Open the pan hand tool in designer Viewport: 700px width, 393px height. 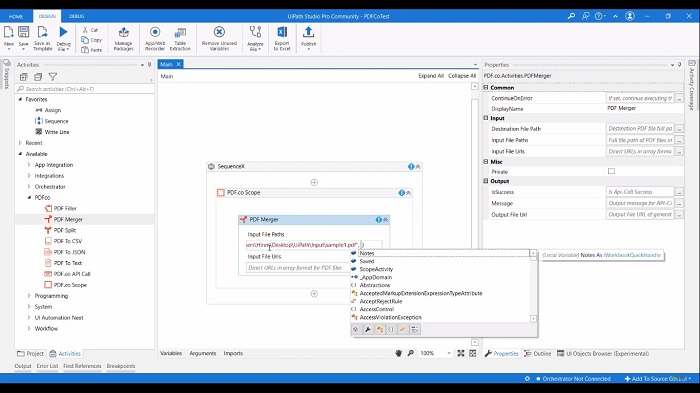coord(399,353)
